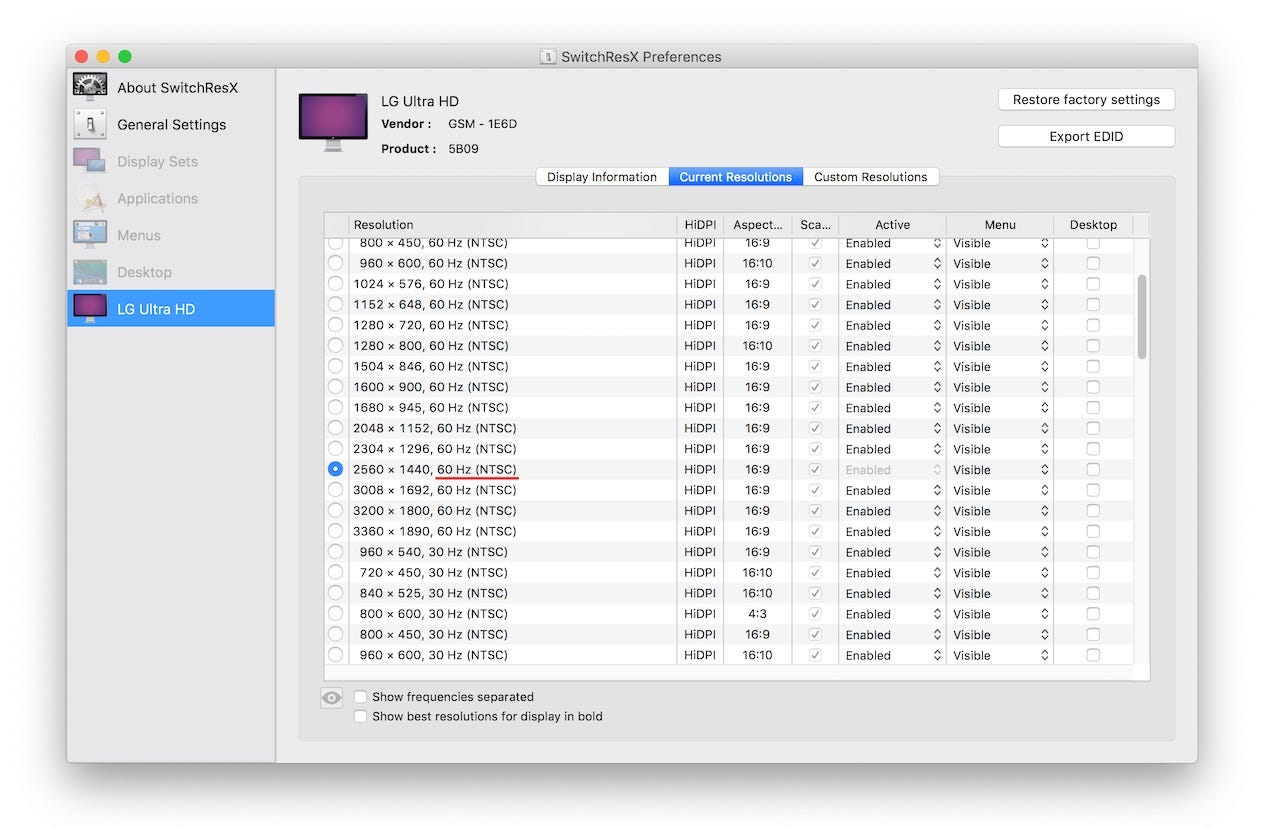Tick Desktop checkbox for 960 × 540, 30 Hz row
Viewport: 1280px width, 827px height.
point(1093,552)
